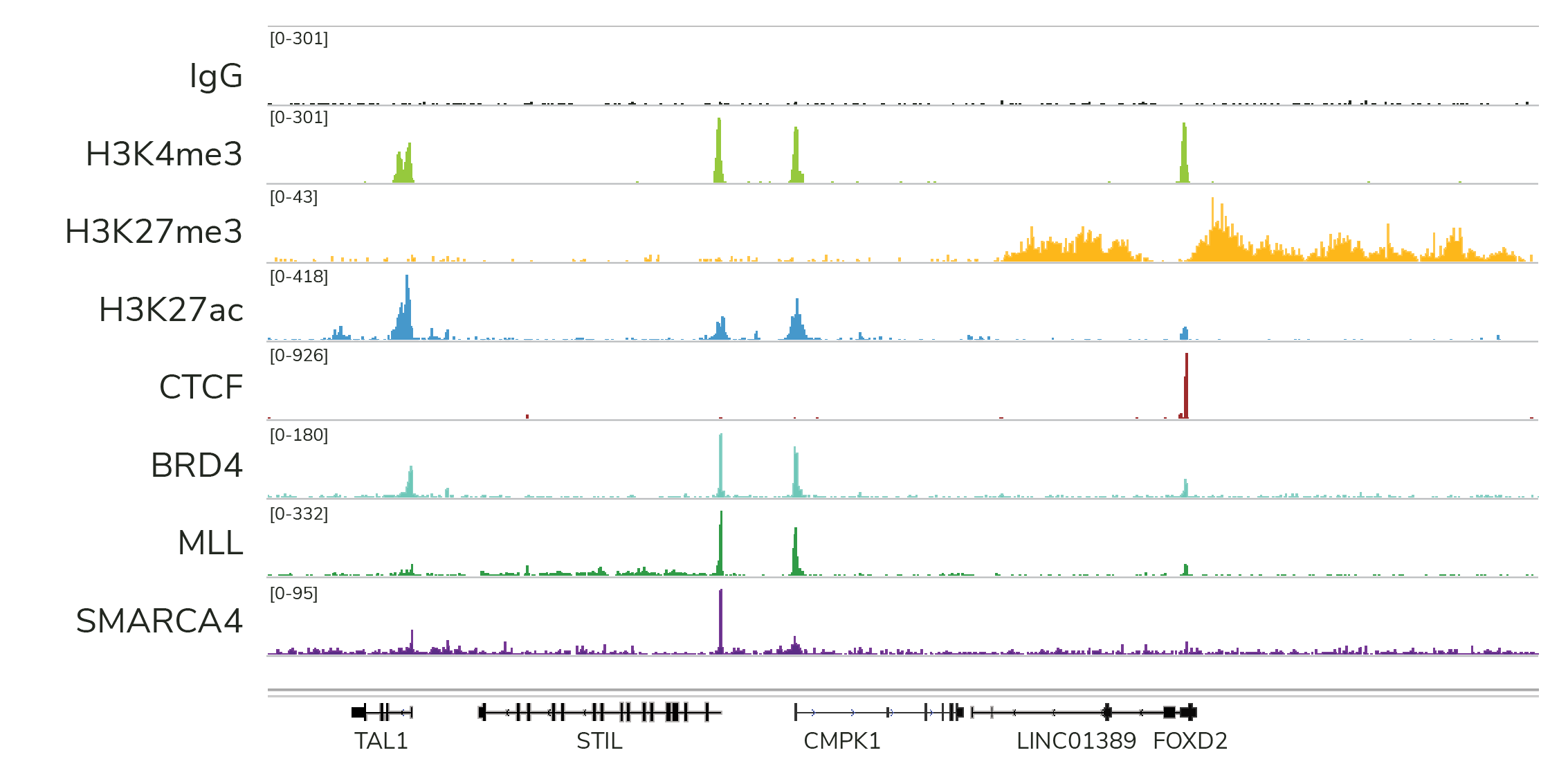Click the tallest blue H3K27ac peak
Screen dimensions: 1568x766
pos(407,307)
